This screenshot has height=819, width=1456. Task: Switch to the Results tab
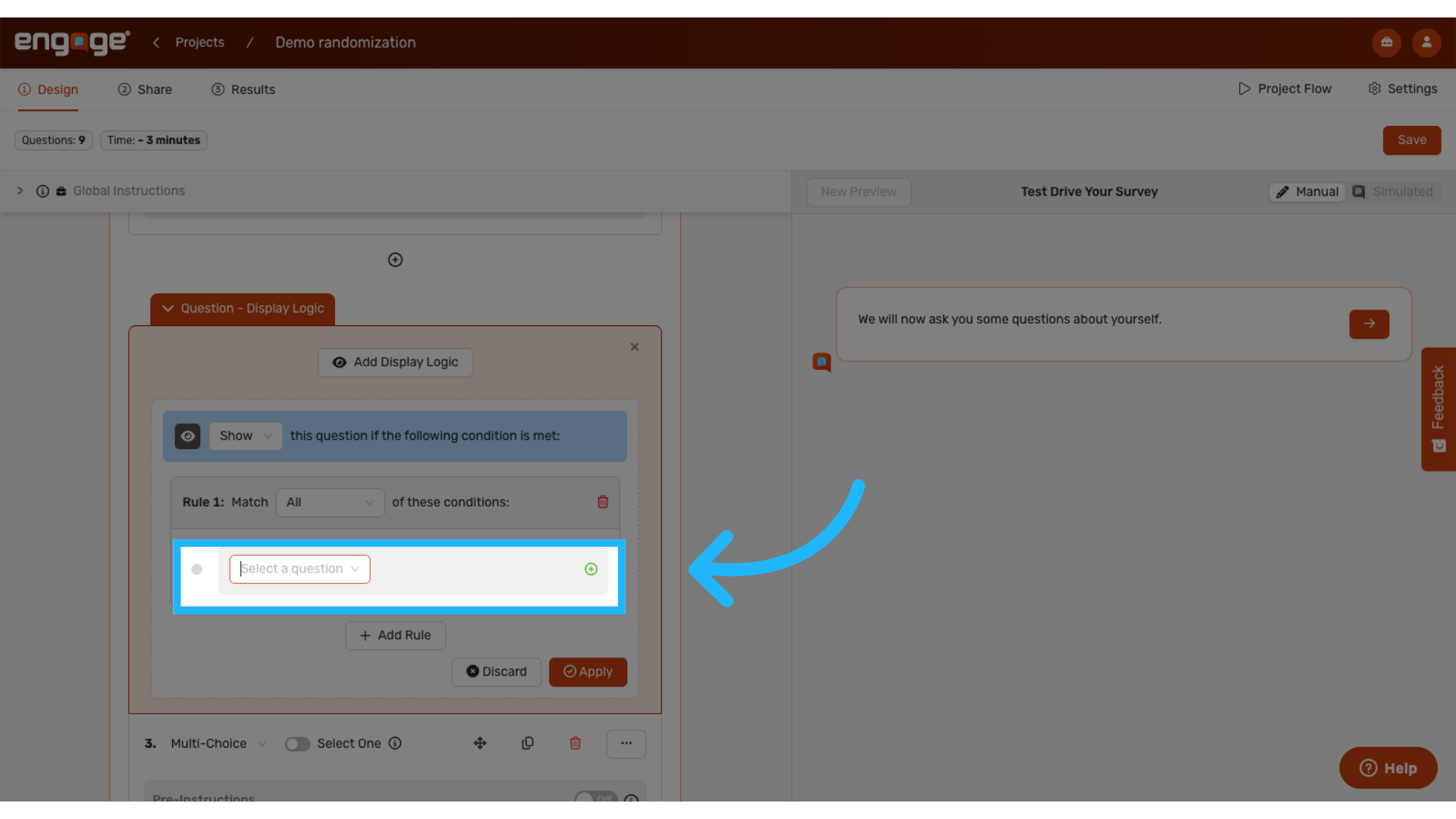click(243, 89)
